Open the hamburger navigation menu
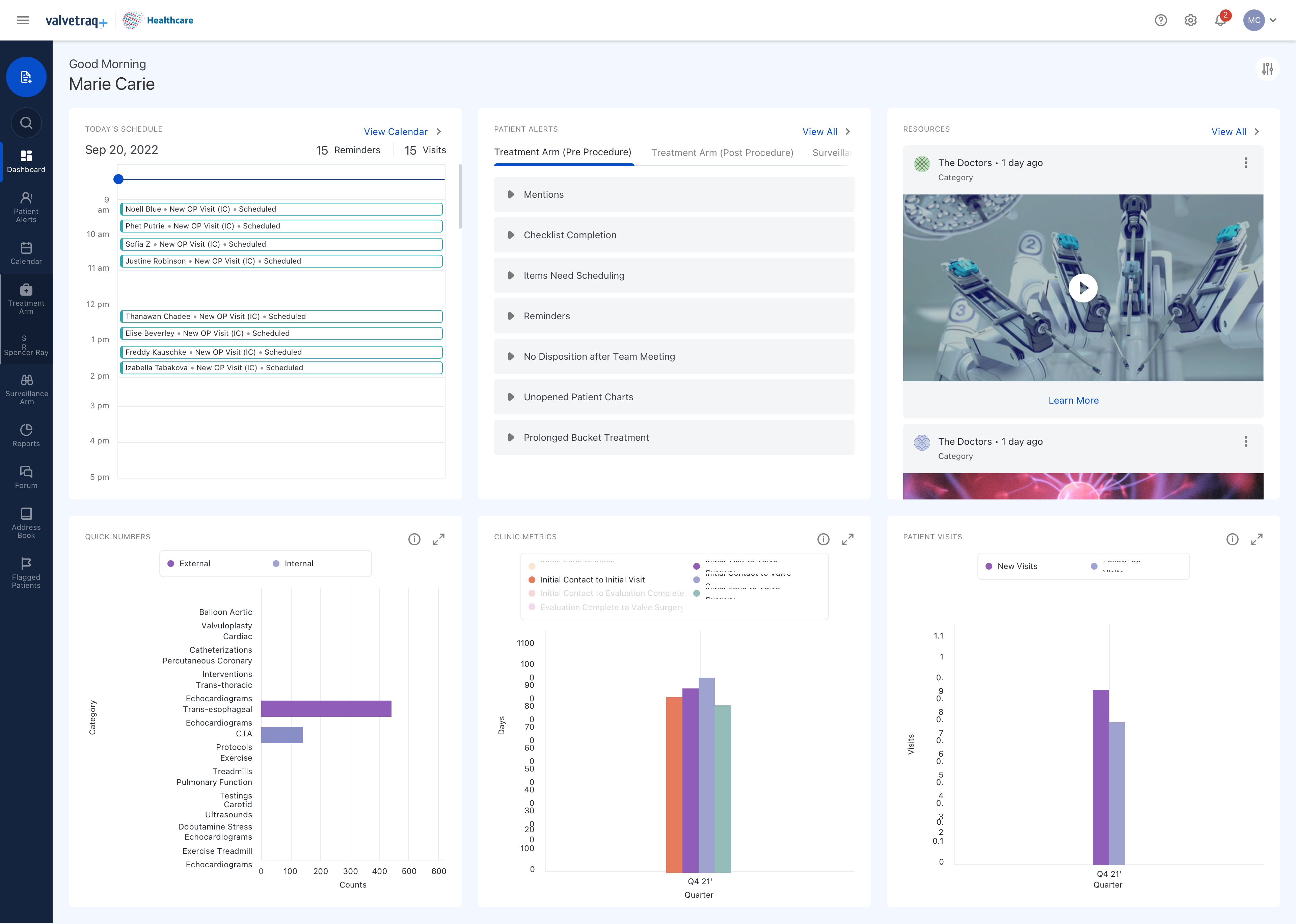 [23, 20]
